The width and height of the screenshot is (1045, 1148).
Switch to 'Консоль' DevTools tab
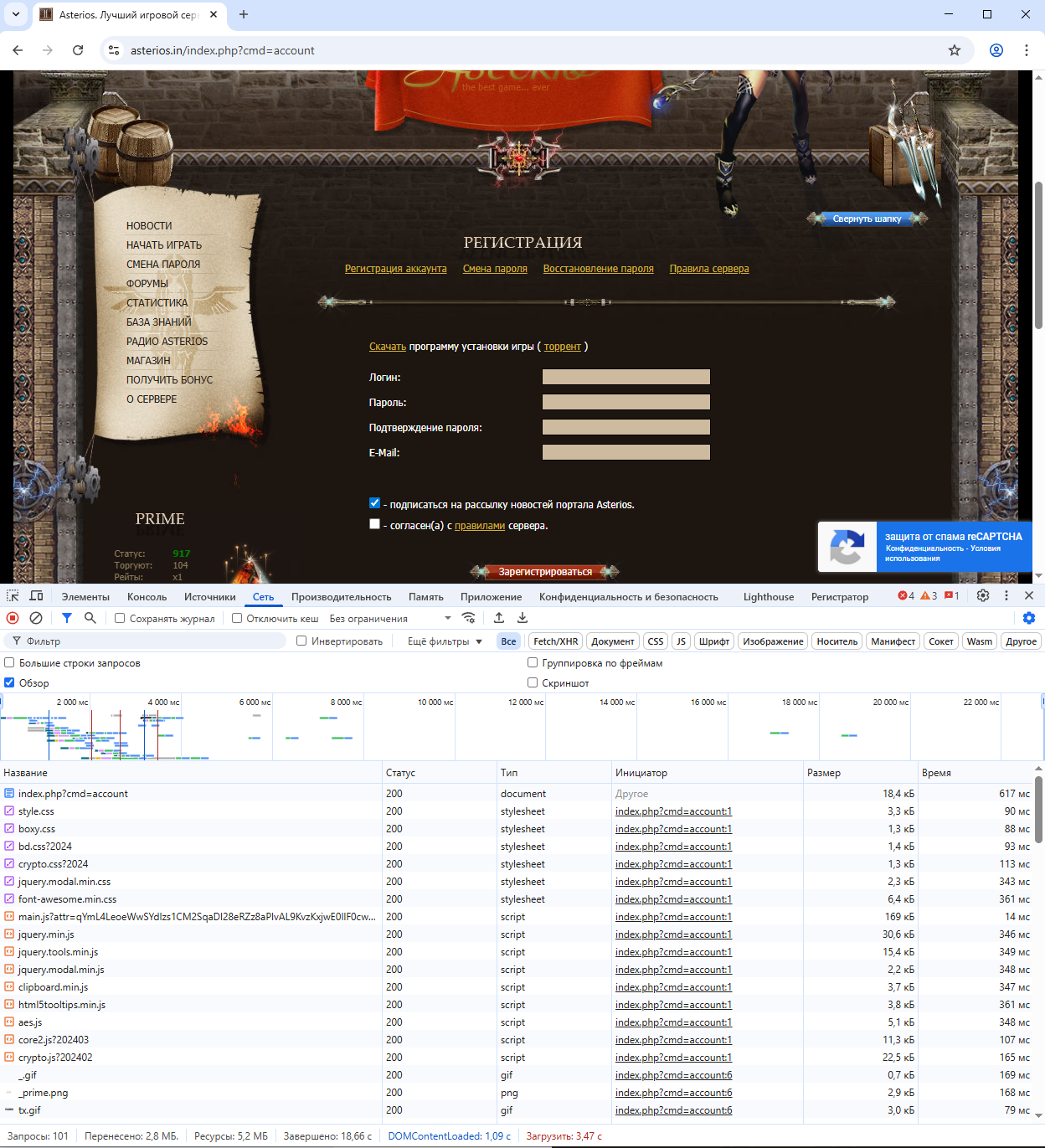147,597
